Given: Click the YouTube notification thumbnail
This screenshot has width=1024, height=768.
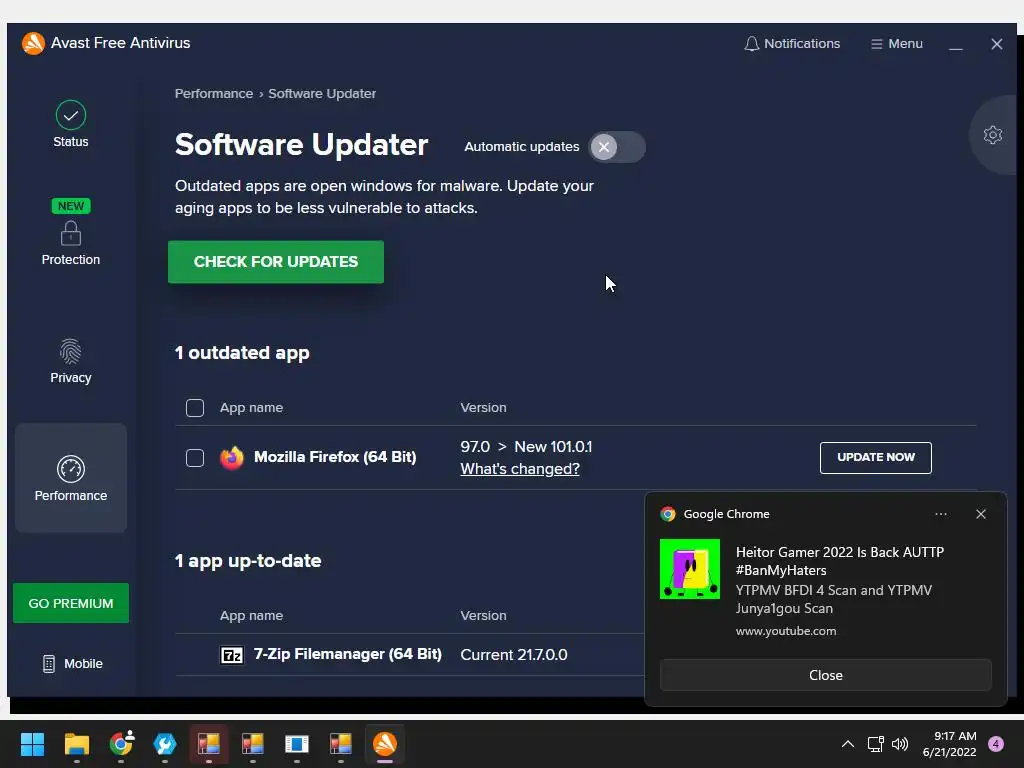Looking at the screenshot, I should coord(690,569).
